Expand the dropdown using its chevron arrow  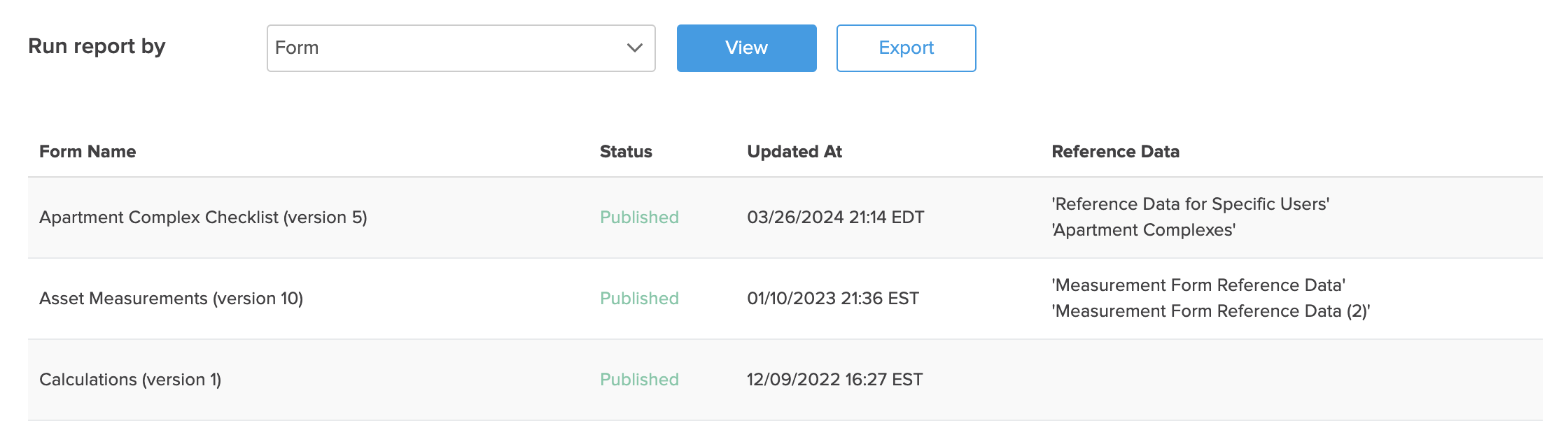tap(633, 48)
